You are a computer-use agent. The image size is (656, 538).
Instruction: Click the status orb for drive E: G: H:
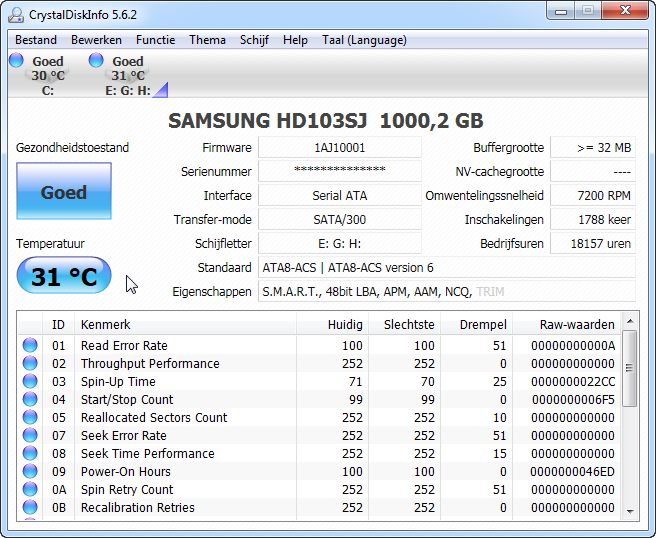pos(96,61)
